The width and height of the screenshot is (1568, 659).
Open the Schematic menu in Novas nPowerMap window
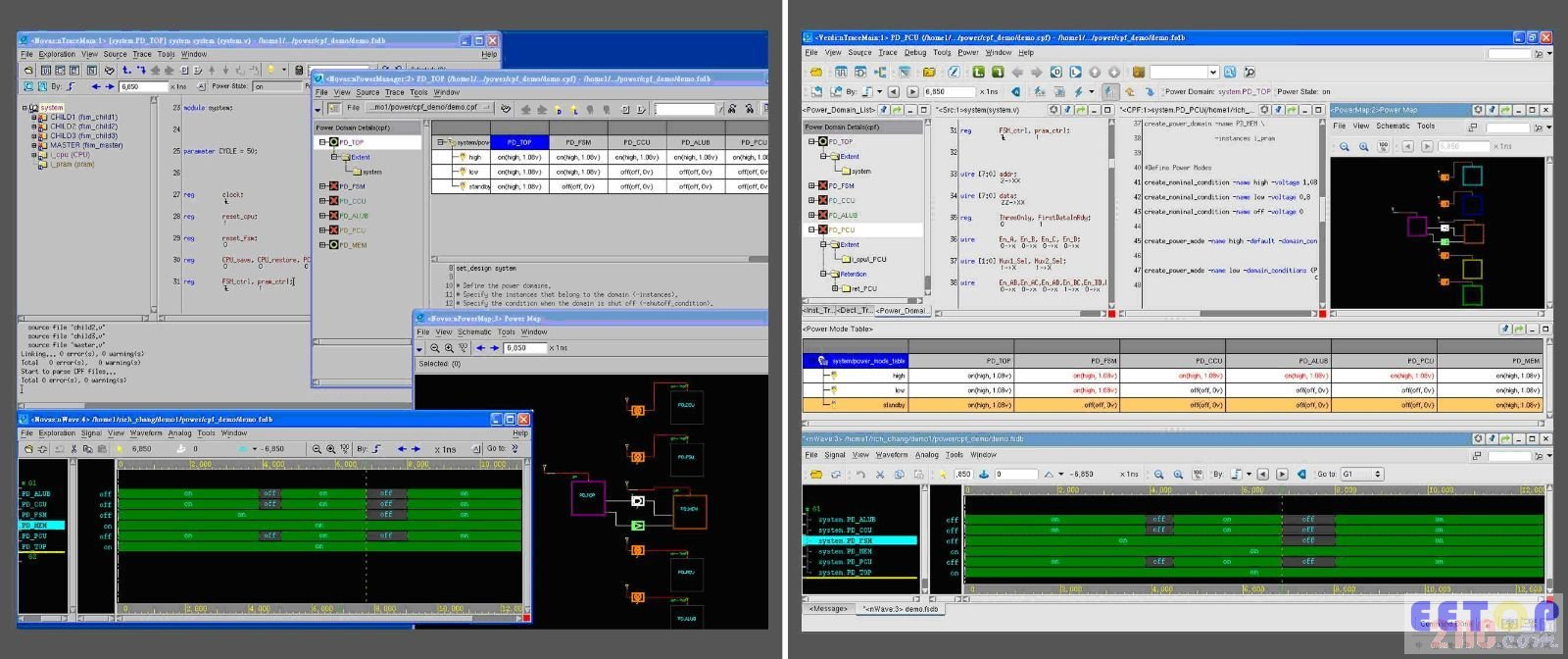[474, 332]
